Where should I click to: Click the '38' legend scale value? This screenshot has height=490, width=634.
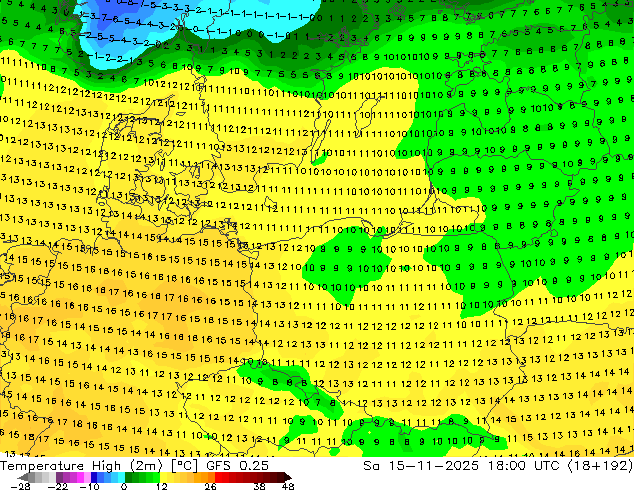pos(260,486)
